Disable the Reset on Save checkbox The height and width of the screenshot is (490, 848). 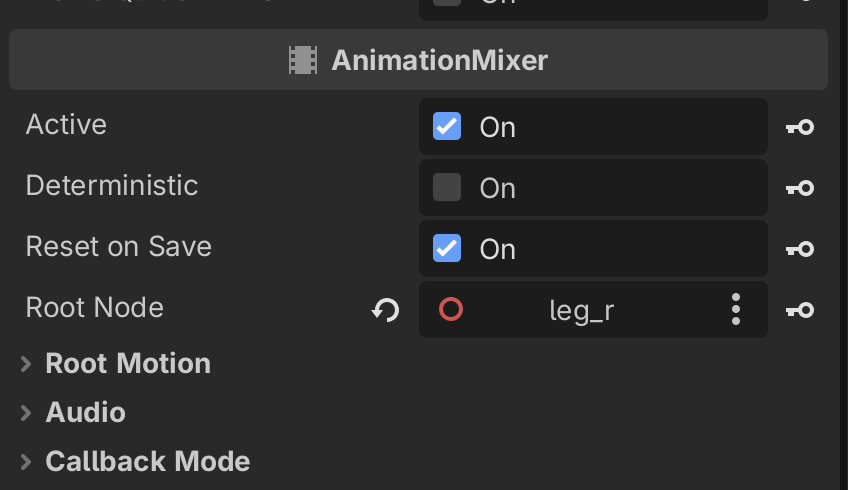point(447,248)
